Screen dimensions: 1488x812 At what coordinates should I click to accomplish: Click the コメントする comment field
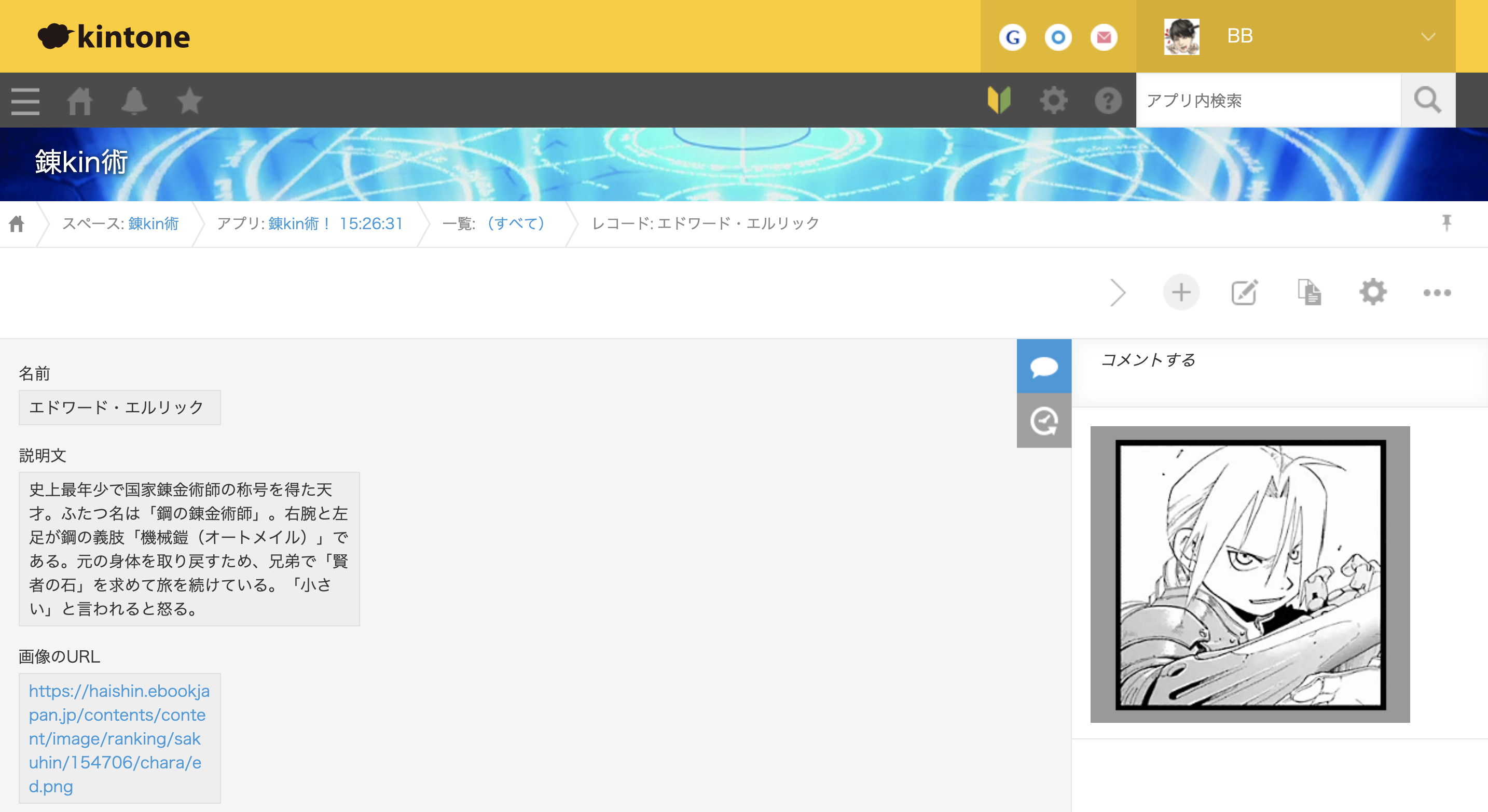pyautogui.click(x=1279, y=373)
